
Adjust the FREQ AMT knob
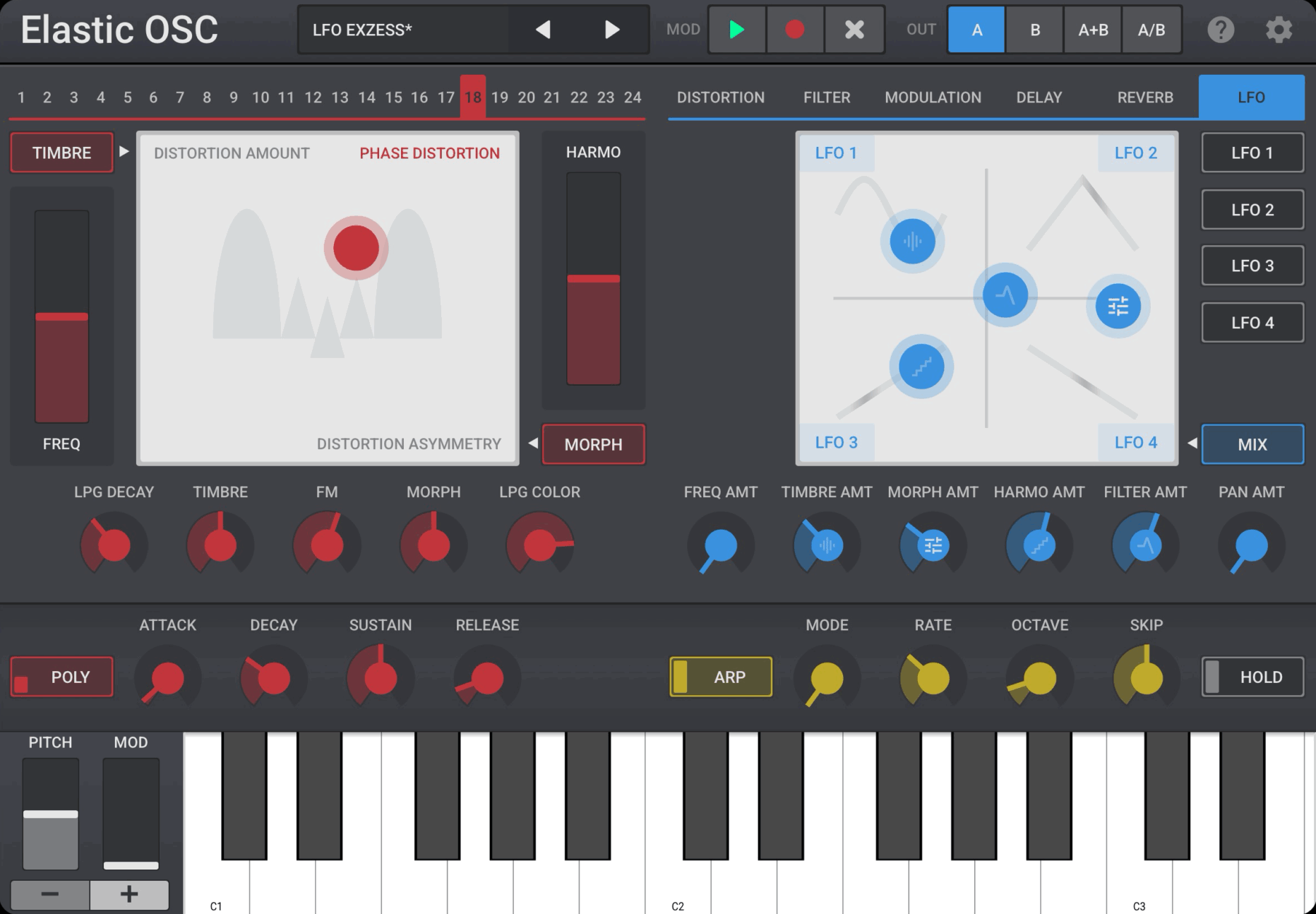tap(721, 545)
